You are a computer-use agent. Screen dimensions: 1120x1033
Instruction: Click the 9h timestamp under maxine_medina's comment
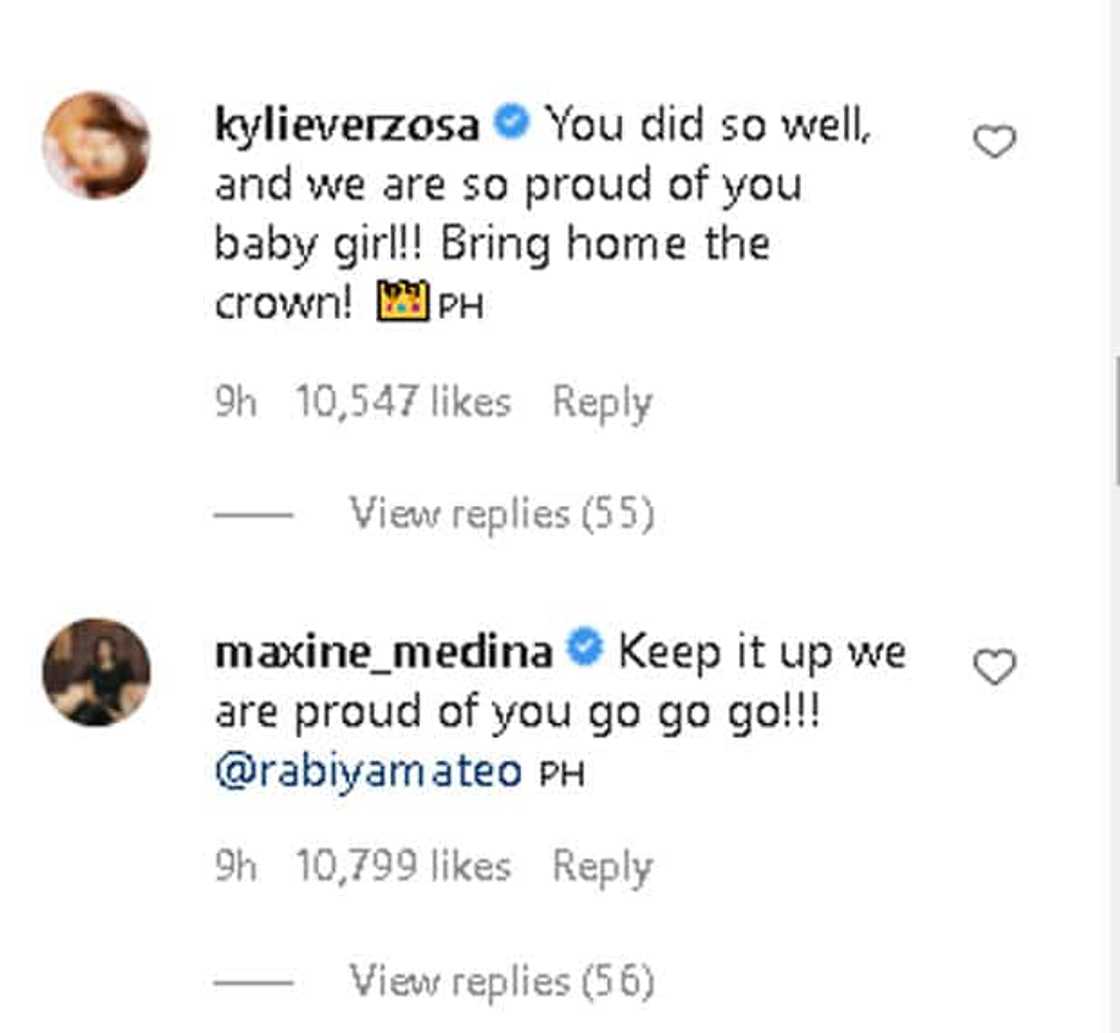(x=236, y=866)
